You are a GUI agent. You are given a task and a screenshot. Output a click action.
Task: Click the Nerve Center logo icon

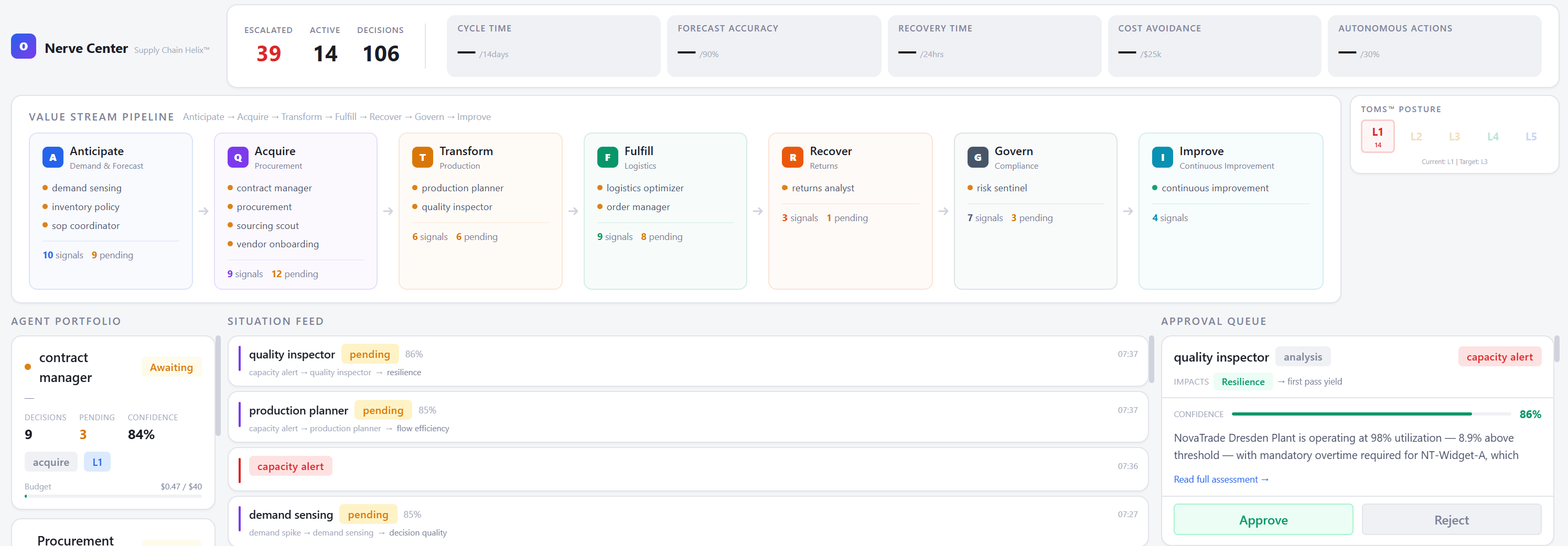click(23, 46)
